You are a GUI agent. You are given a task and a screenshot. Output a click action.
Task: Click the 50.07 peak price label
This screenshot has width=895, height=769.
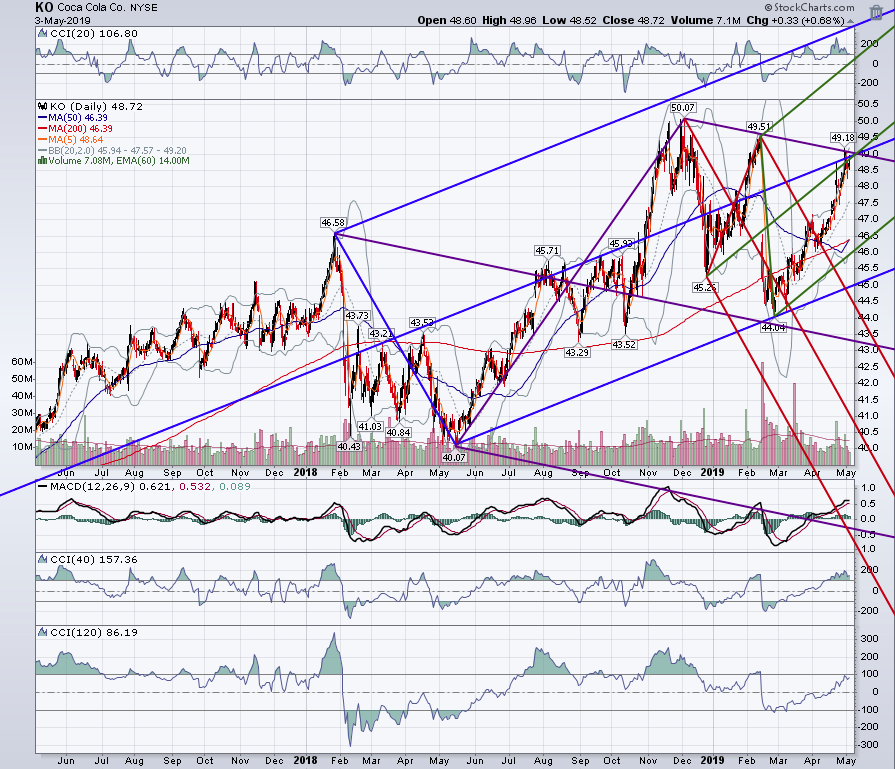[x=683, y=107]
